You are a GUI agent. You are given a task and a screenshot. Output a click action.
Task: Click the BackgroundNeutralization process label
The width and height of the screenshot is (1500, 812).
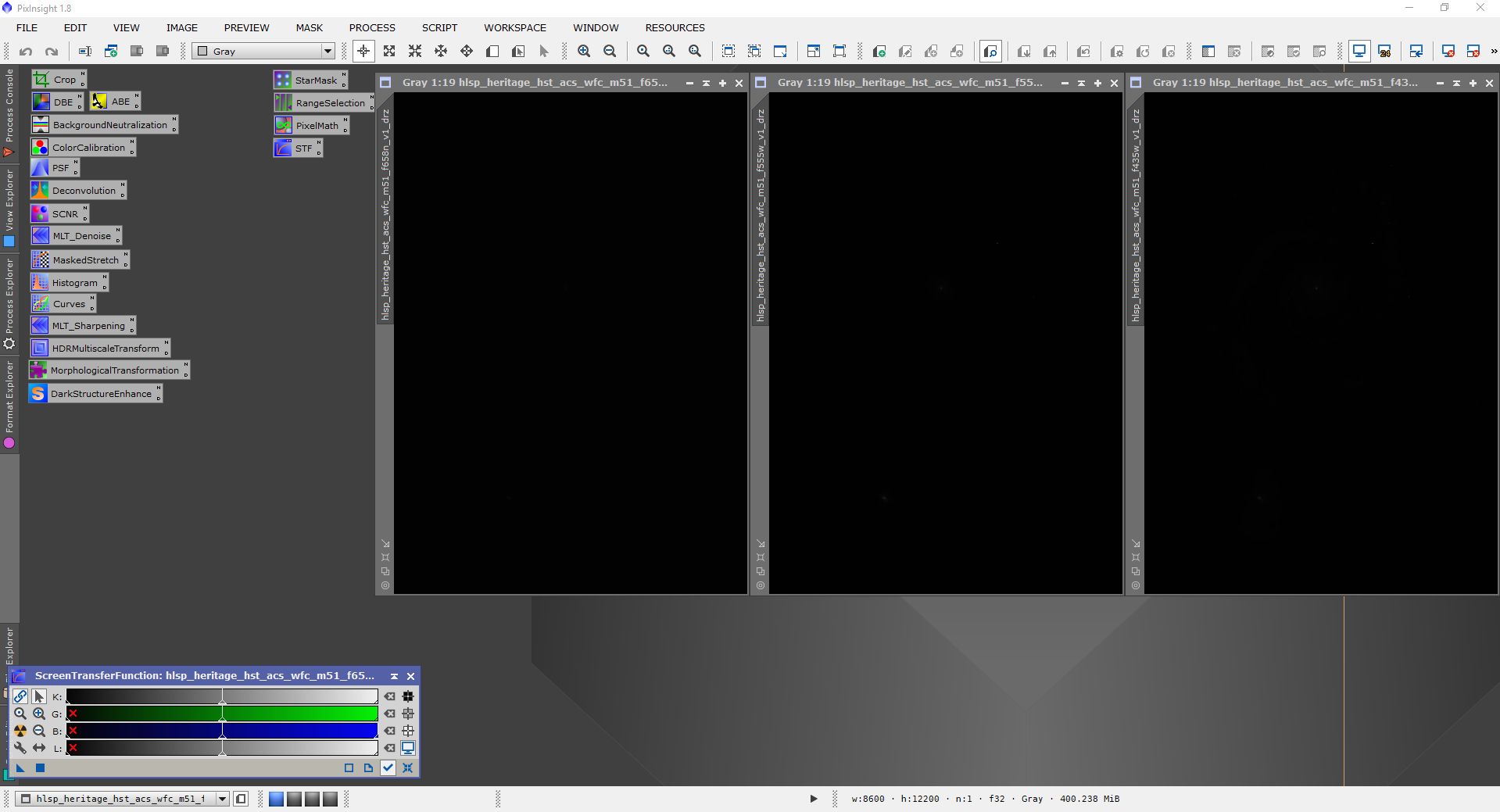[109, 125]
